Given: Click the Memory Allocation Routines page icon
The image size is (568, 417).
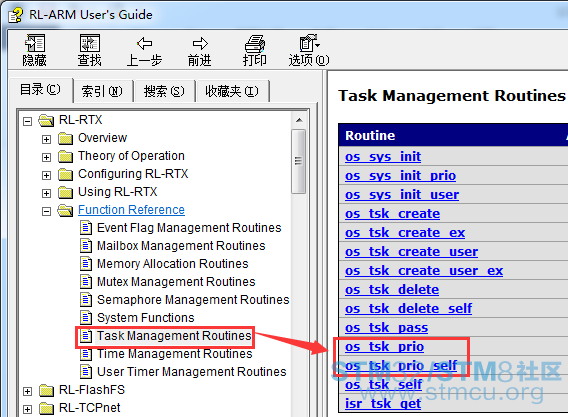Looking at the screenshot, I should click(86, 264).
